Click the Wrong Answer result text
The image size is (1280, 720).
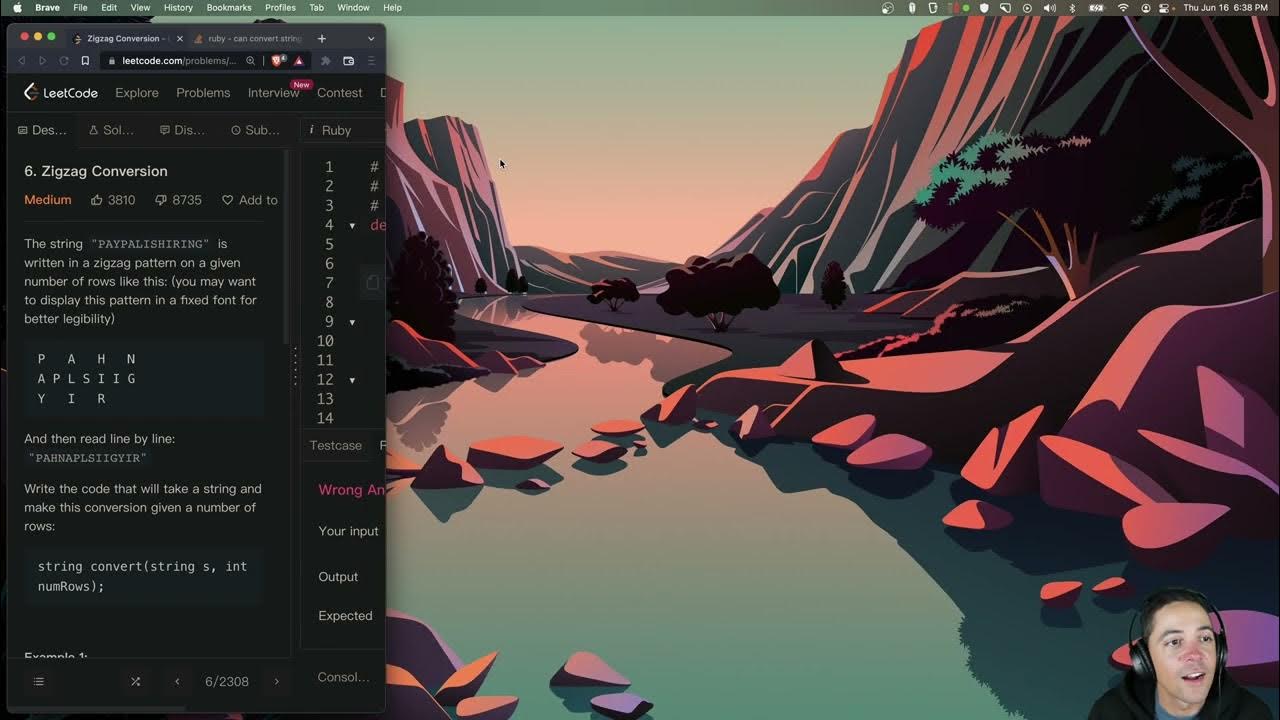(351, 490)
